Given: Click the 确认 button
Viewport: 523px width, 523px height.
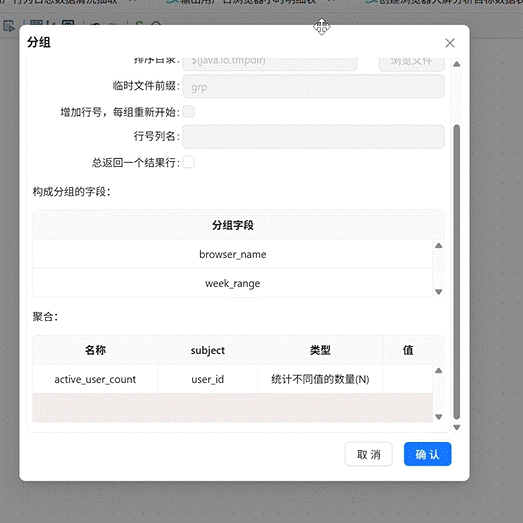Looking at the screenshot, I should click(427, 454).
